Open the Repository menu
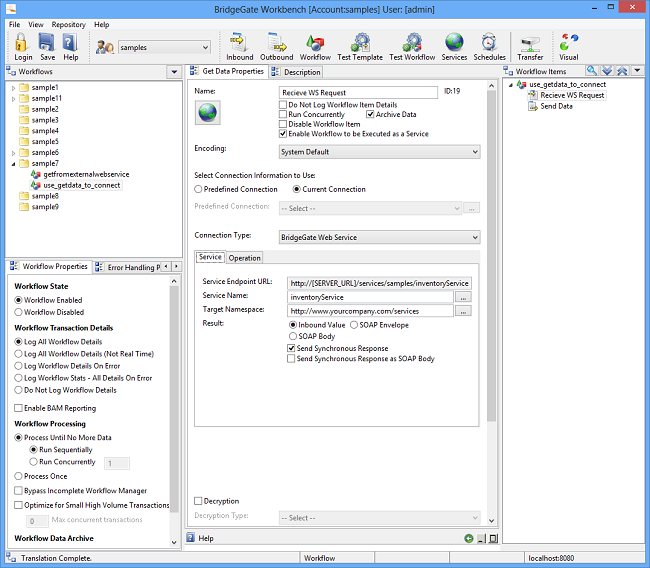650x568 pixels. [x=68, y=24]
